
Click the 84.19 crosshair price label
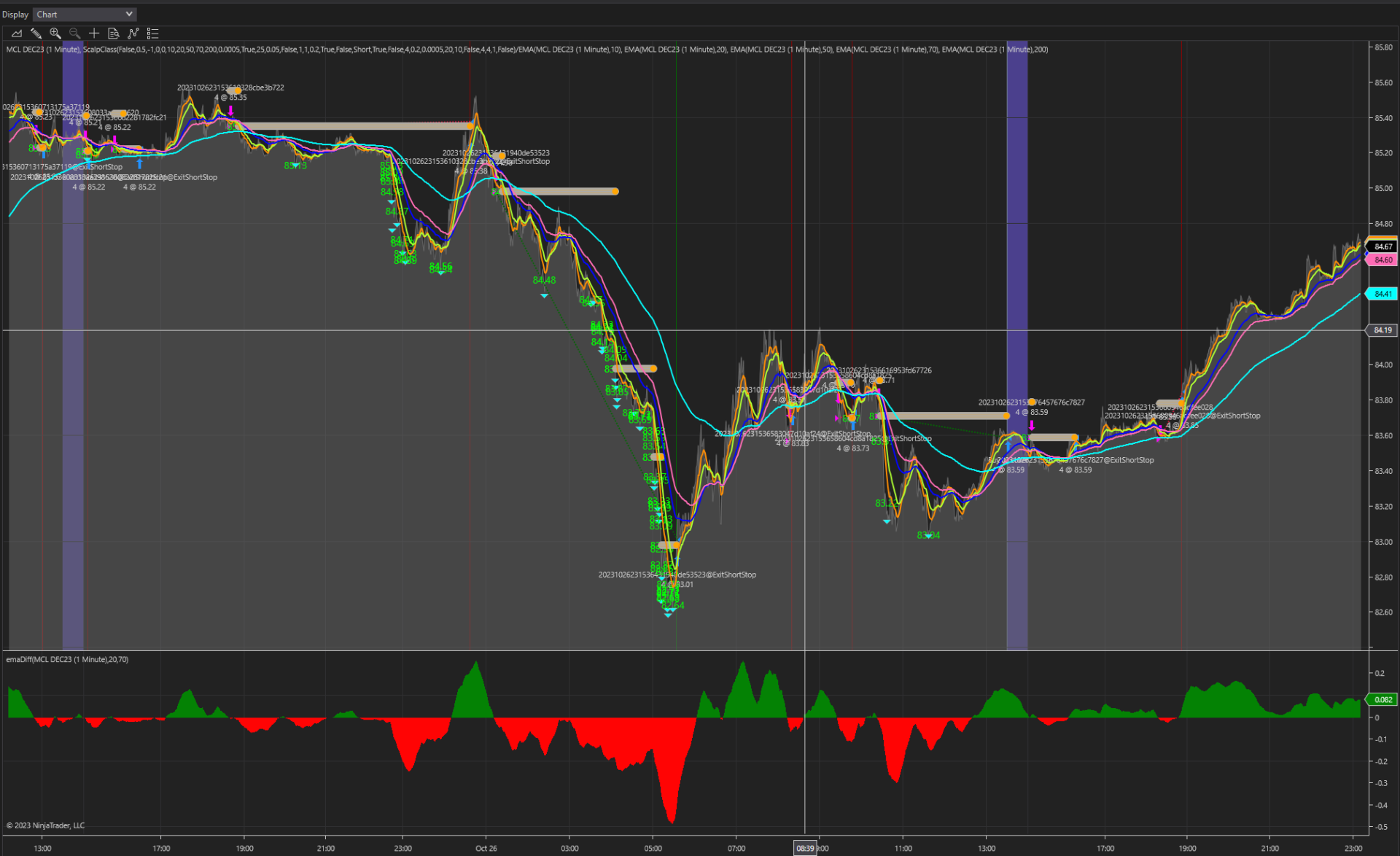(1382, 330)
